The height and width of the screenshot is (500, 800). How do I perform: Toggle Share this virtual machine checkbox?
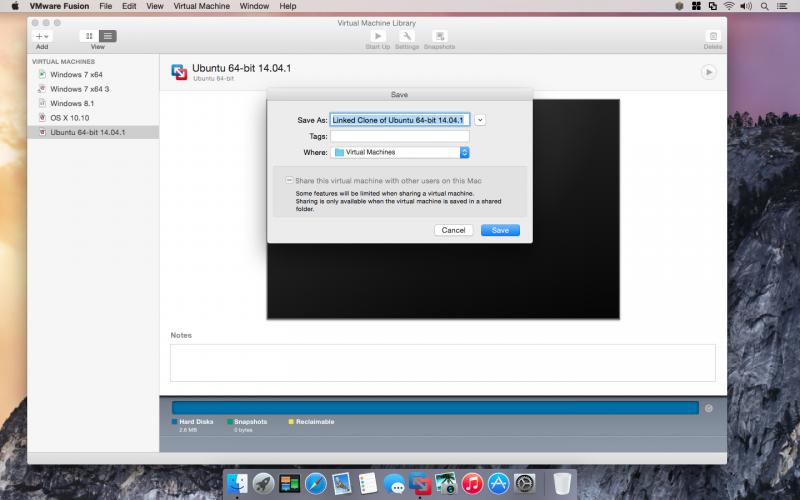pyautogui.click(x=289, y=180)
